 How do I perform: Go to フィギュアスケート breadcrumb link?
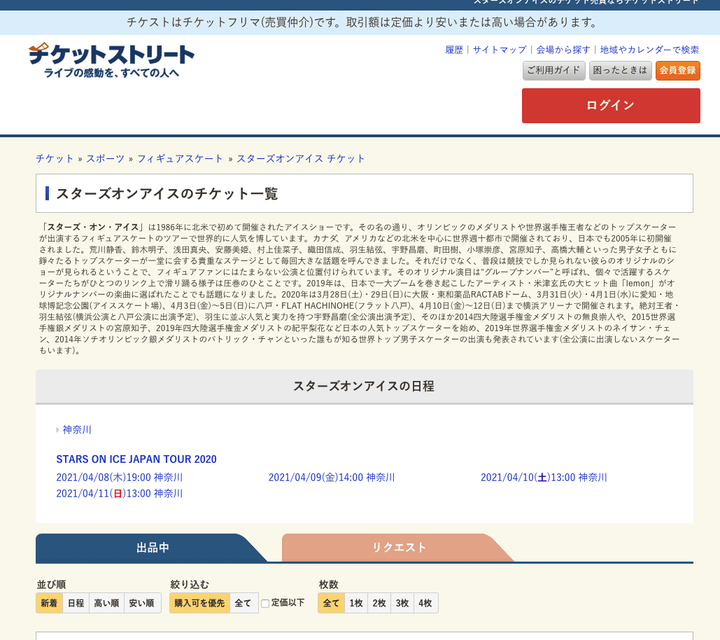coord(180,159)
